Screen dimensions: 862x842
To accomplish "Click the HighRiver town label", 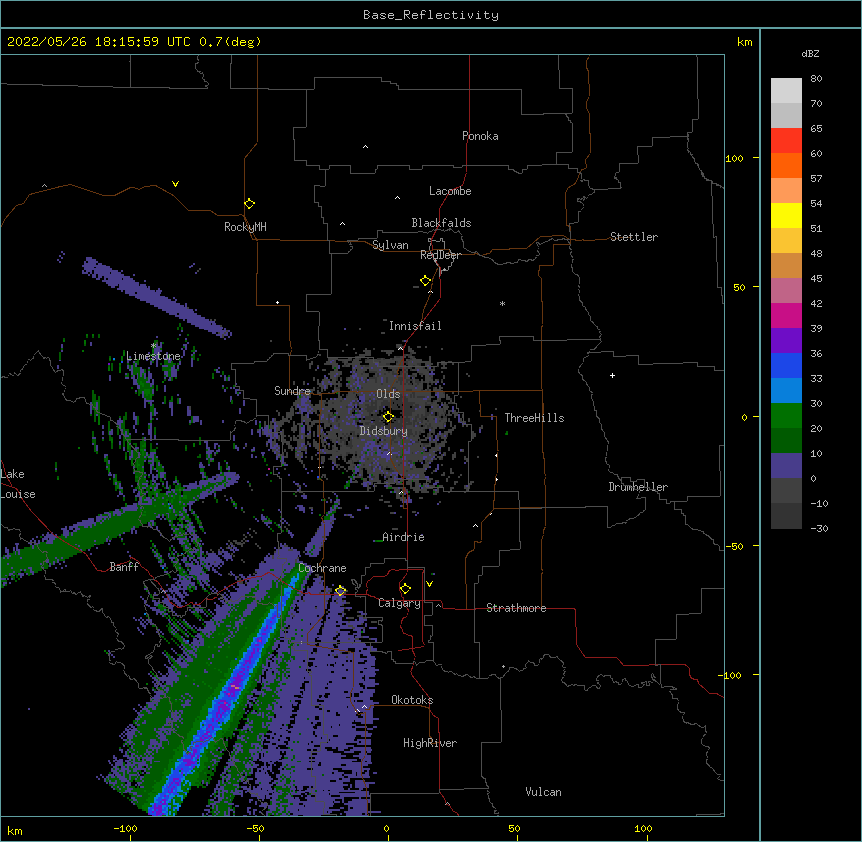I will tap(430, 743).
